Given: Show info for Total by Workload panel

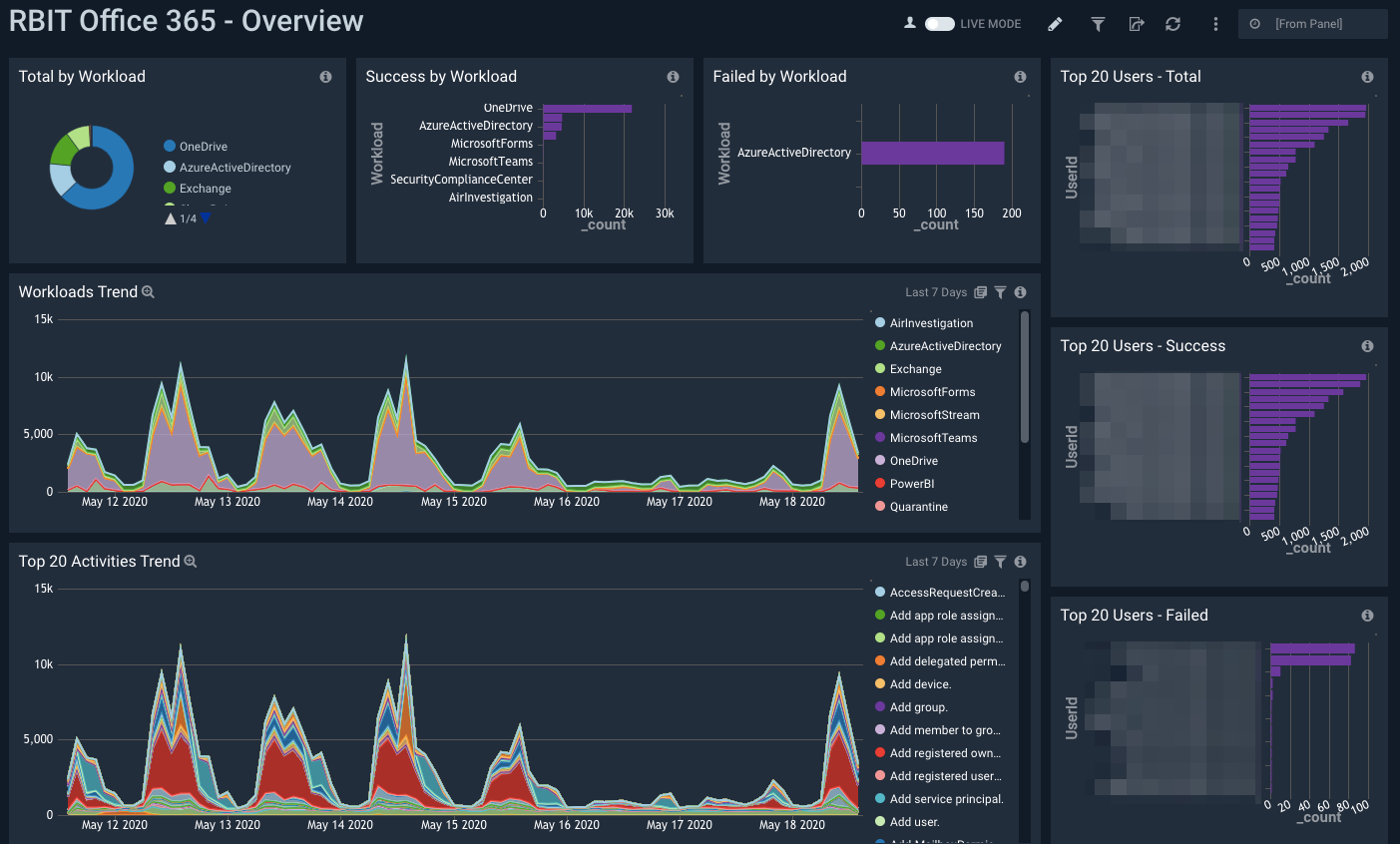Looking at the screenshot, I should pyautogui.click(x=325, y=77).
